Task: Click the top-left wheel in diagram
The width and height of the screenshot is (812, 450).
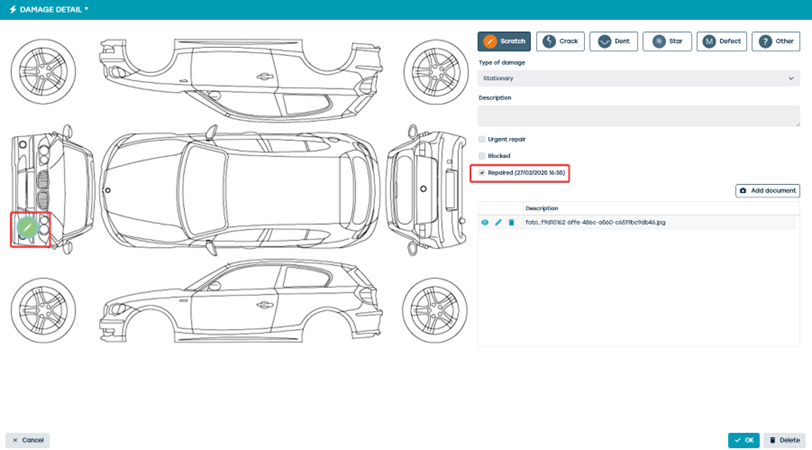Action: pyautogui.click(x=44, y=71)
